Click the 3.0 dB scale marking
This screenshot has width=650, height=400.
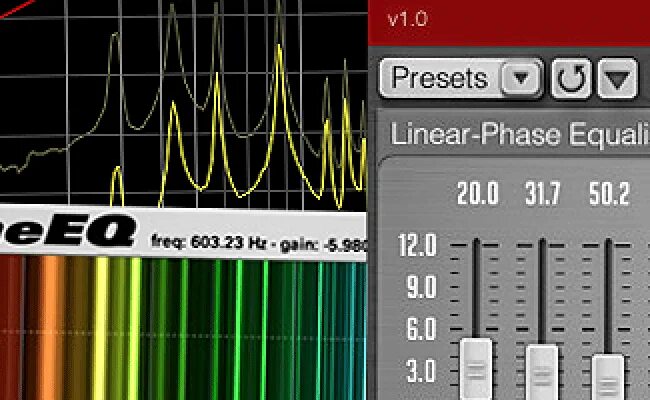pos(422,371)
